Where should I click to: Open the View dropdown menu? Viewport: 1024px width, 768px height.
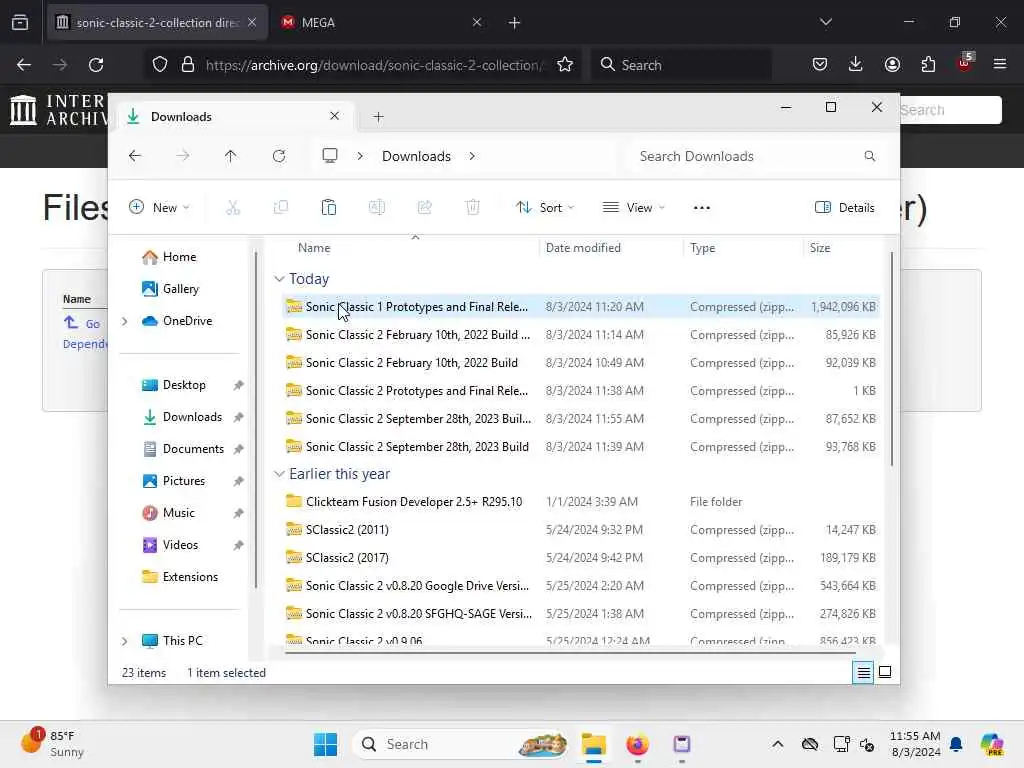pos(633,208)
